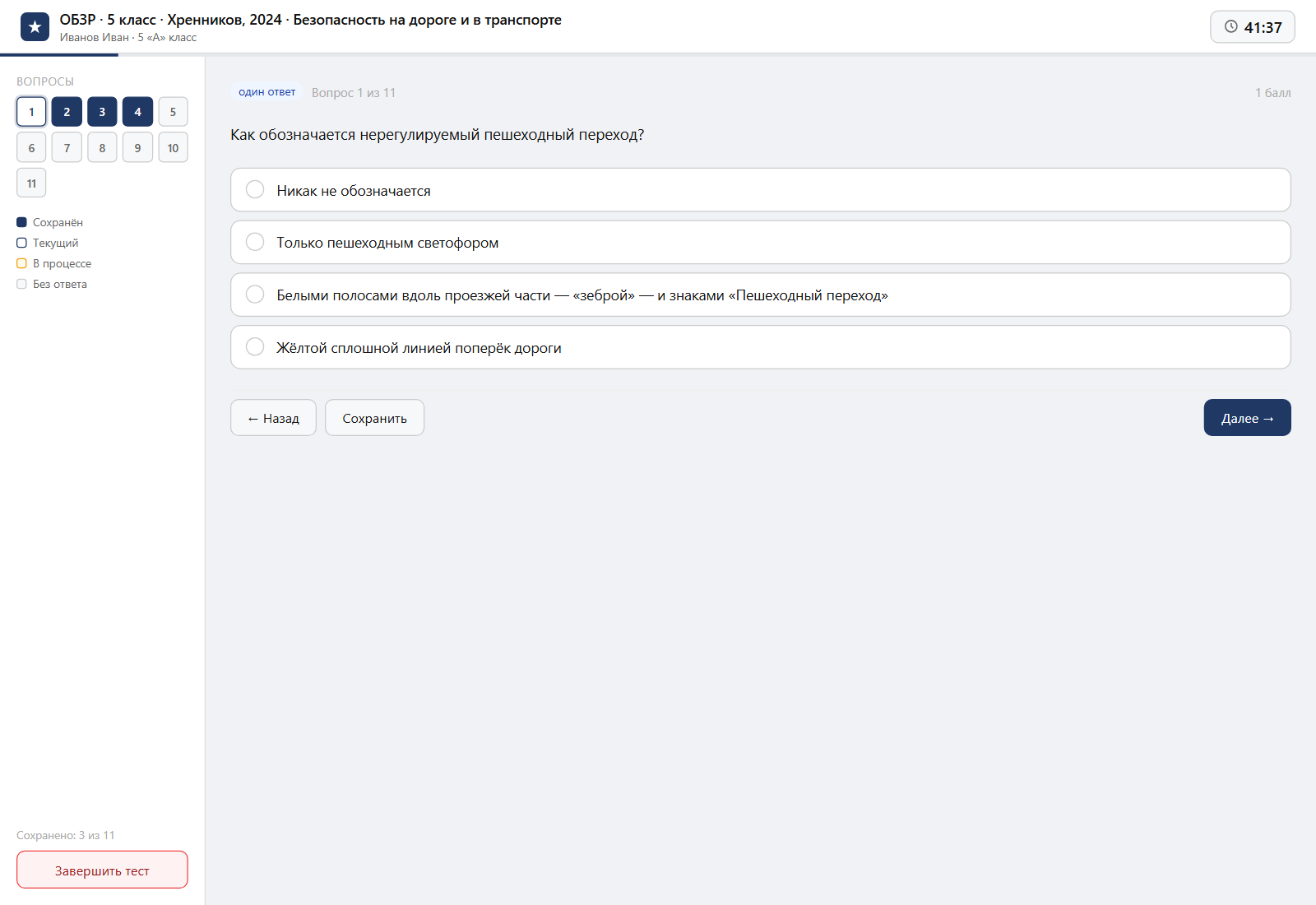1316x905 pixels.
Task: Open question 6 from the sidebar
Action: click(x=31, y=147)
